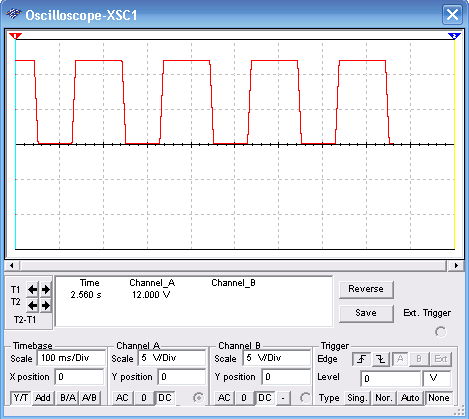This screenshot has height=419, width=469.
Task: Select falling edge trigger icon
Action: point(381,359)
